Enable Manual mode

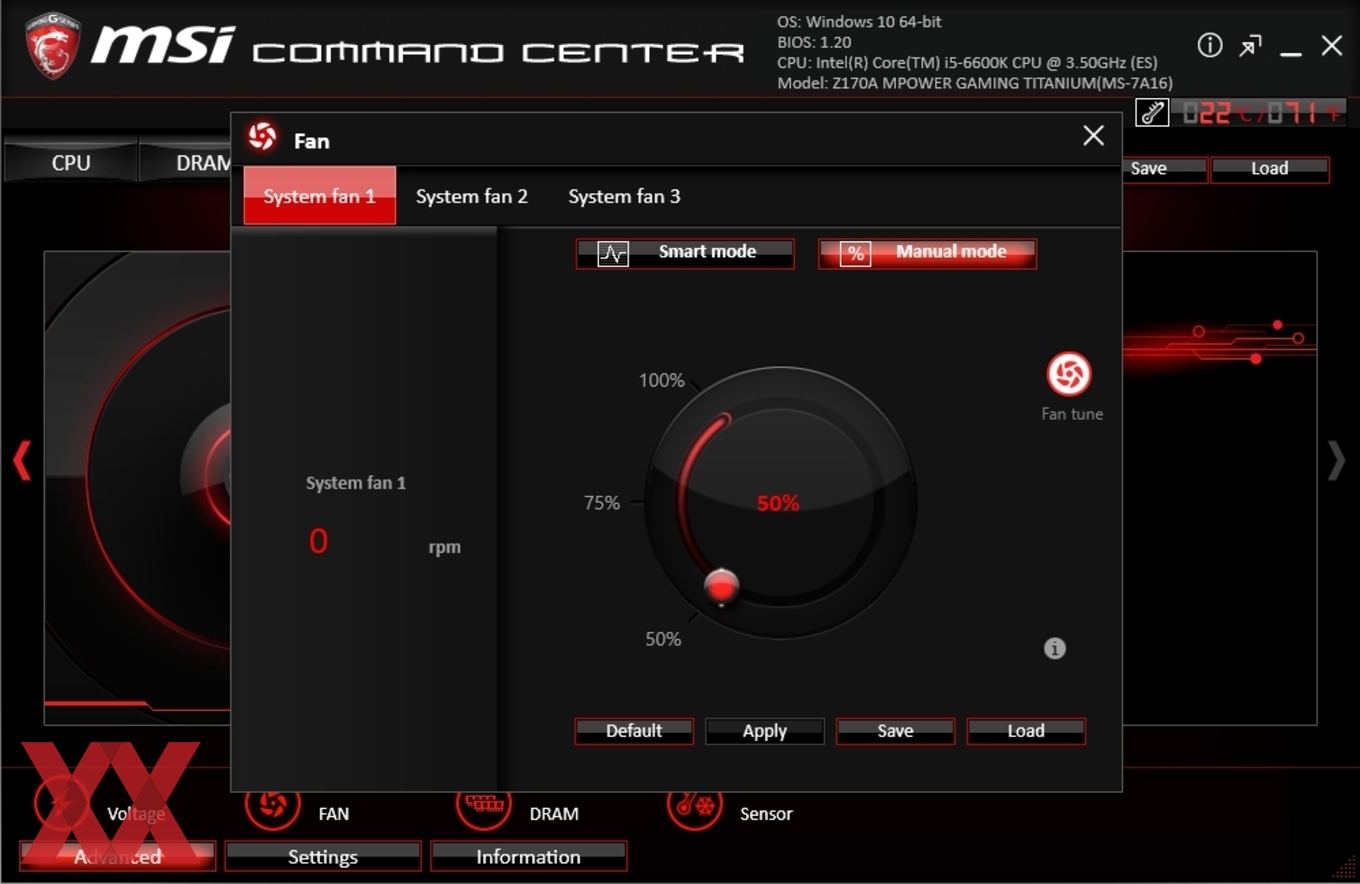tap(927, 253)
